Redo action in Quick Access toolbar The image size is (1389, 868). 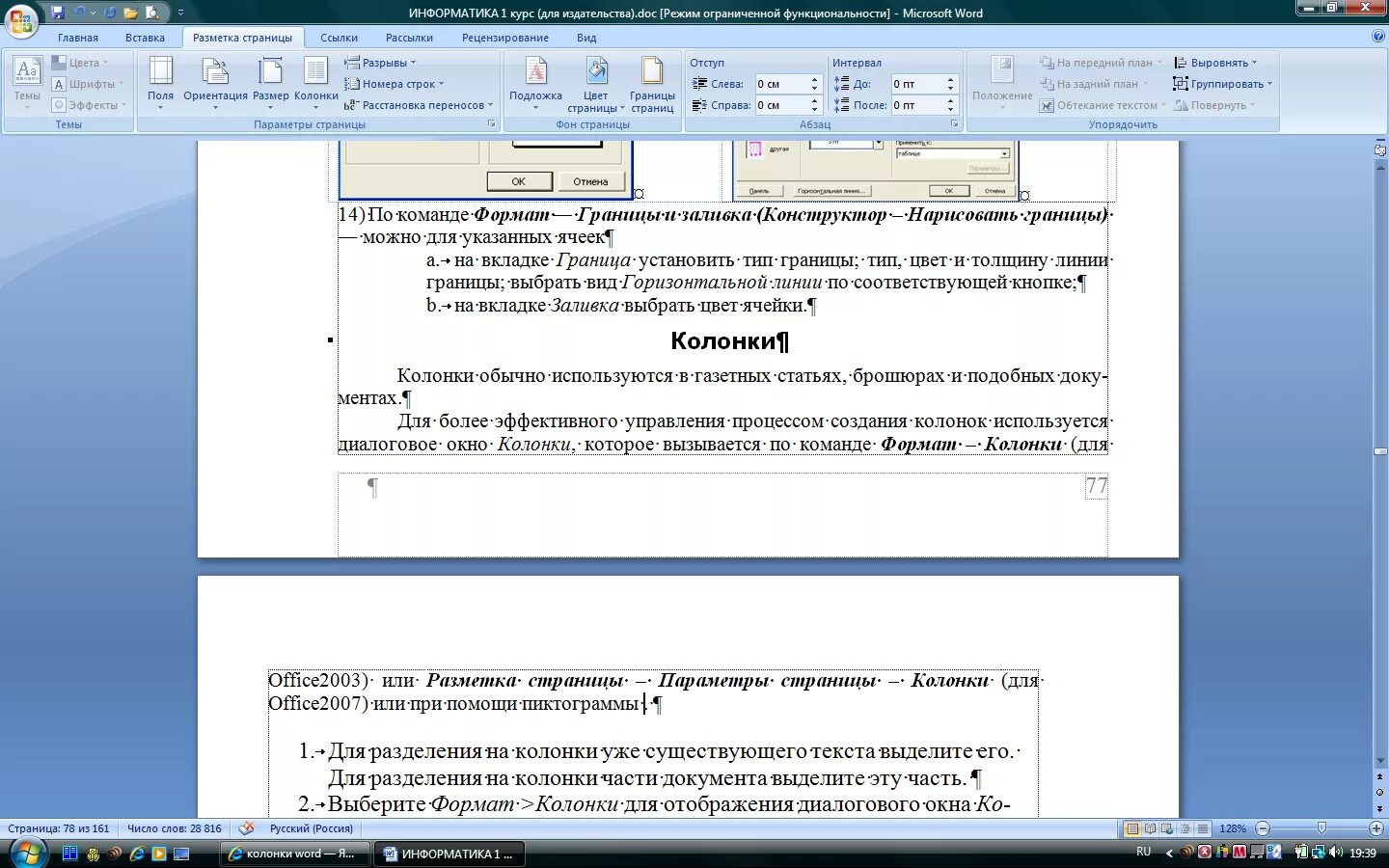point(110,13)
